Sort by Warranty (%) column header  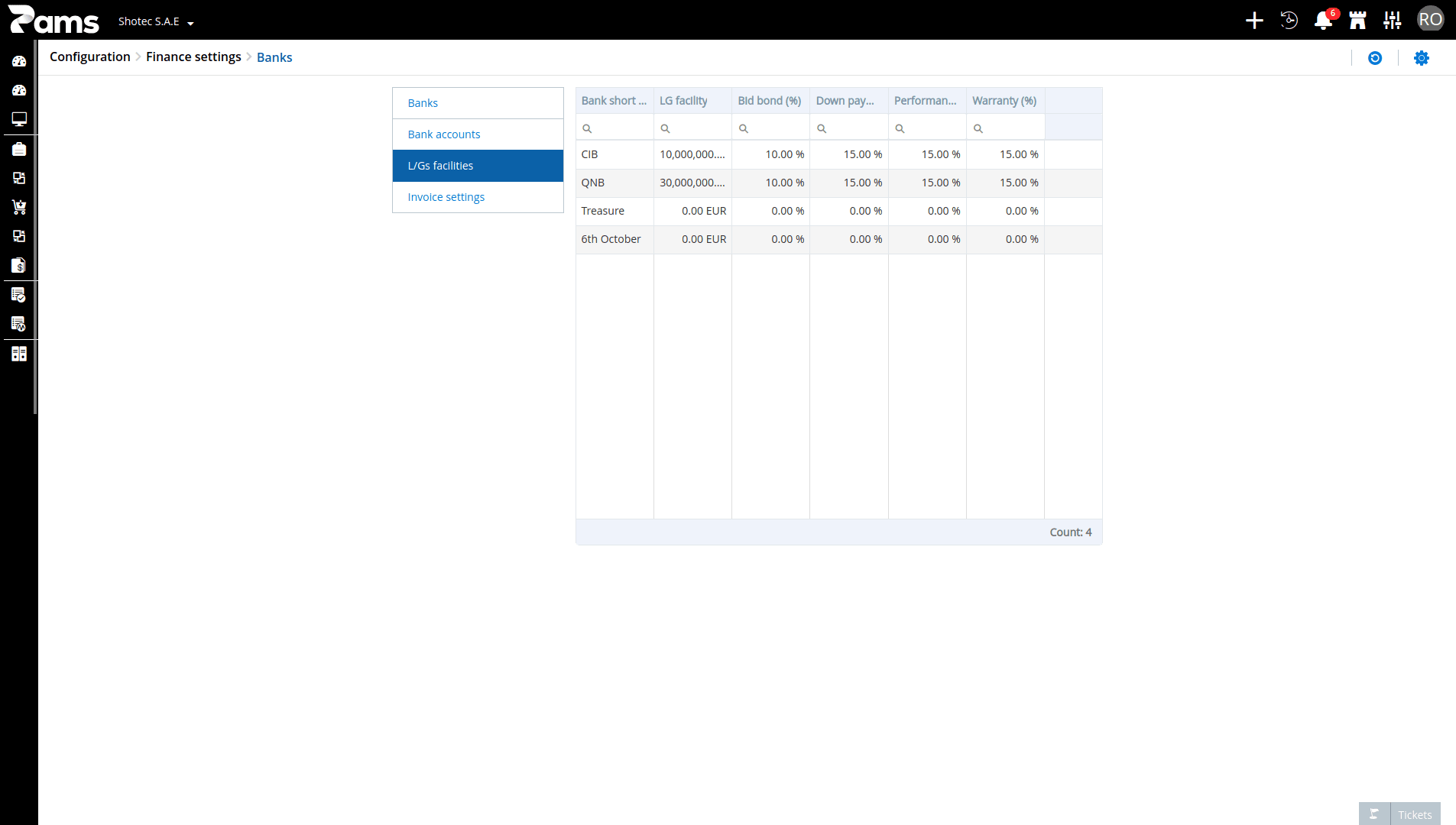(1005, 101)
